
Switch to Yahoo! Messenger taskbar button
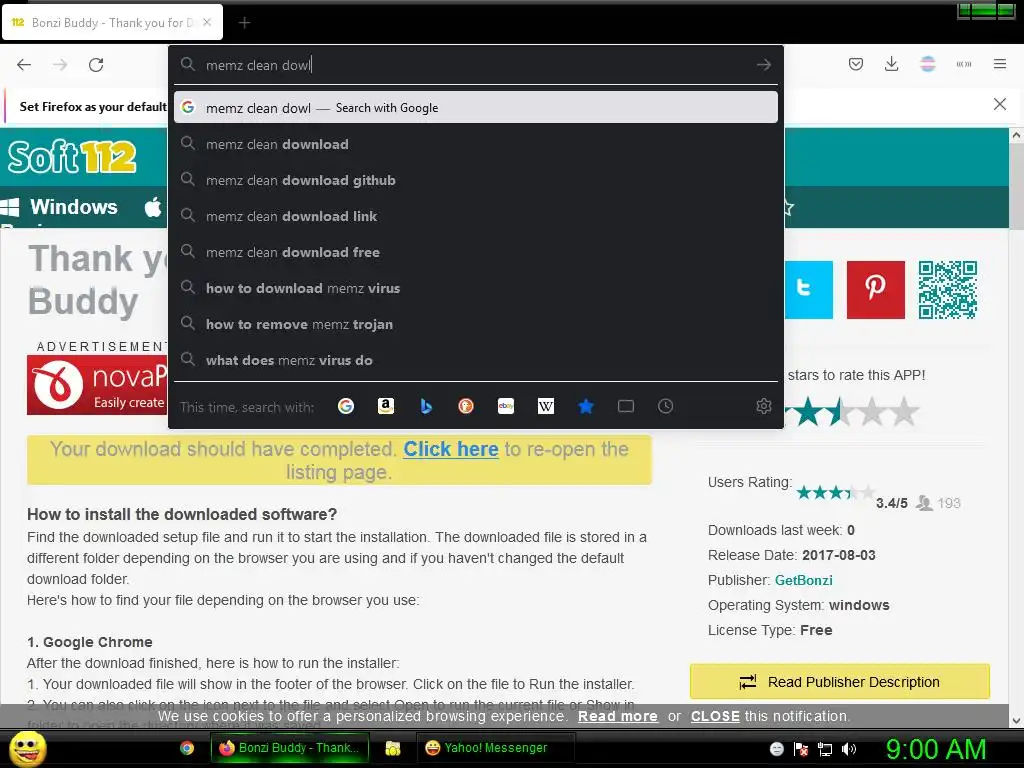495,748
